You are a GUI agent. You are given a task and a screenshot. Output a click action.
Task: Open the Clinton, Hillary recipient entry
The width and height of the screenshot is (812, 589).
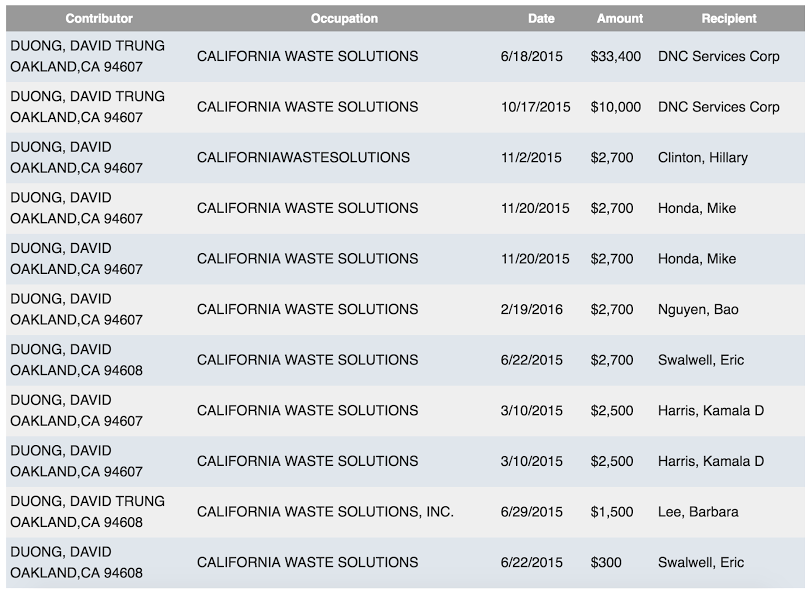pos(702,157)
